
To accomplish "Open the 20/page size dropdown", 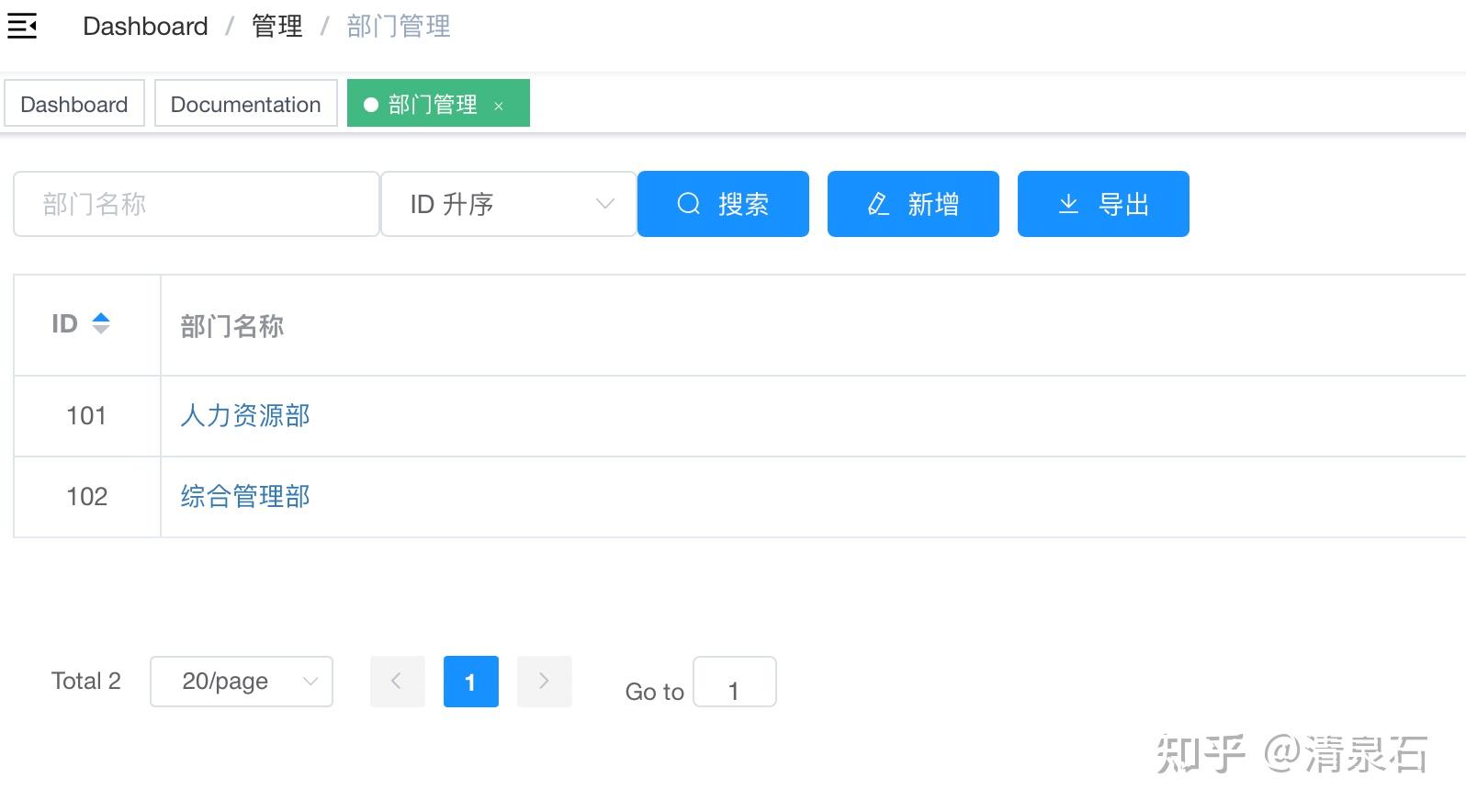I will coord(242,682).
